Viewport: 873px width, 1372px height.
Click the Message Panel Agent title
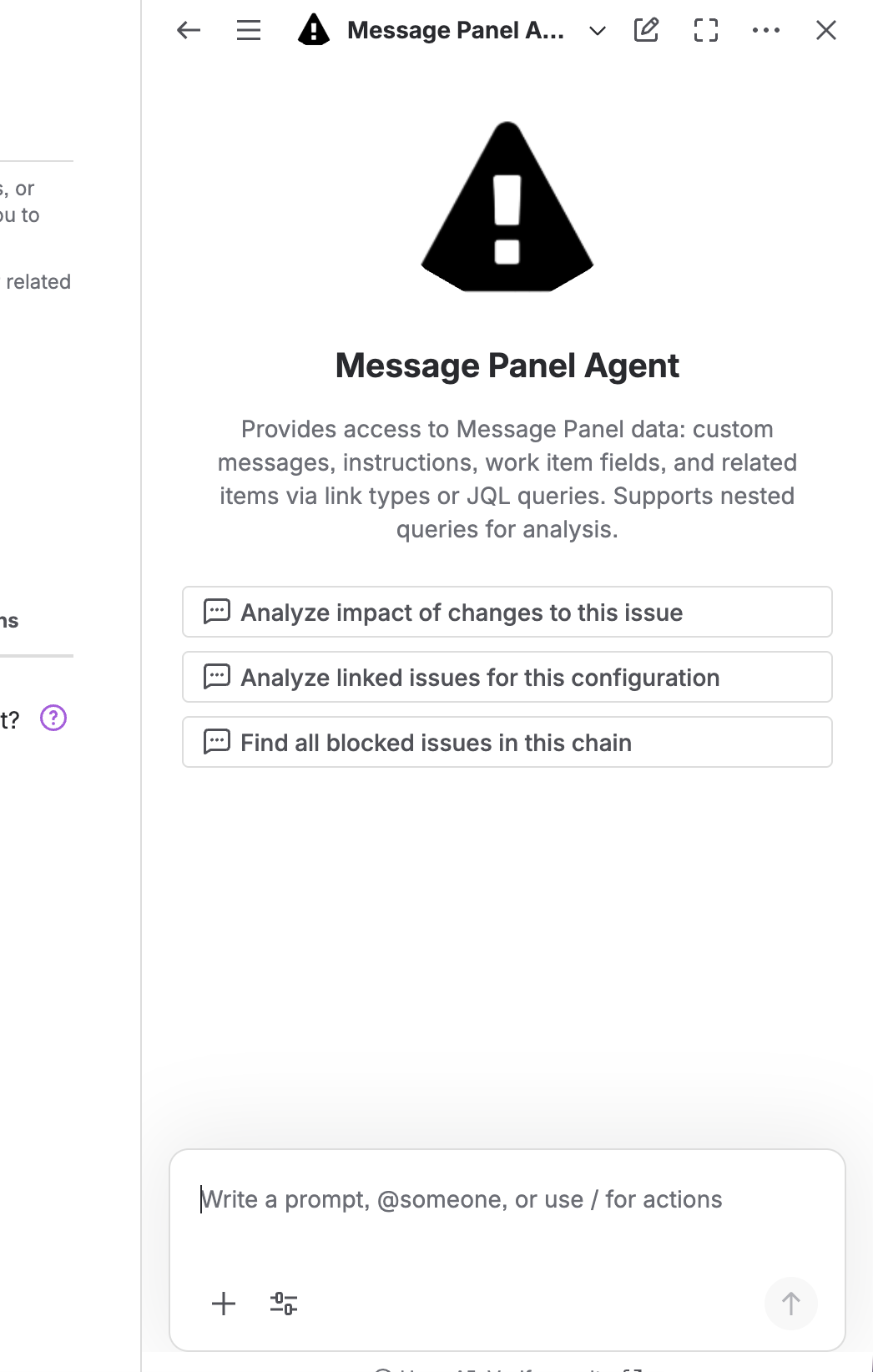coord(455,30)
